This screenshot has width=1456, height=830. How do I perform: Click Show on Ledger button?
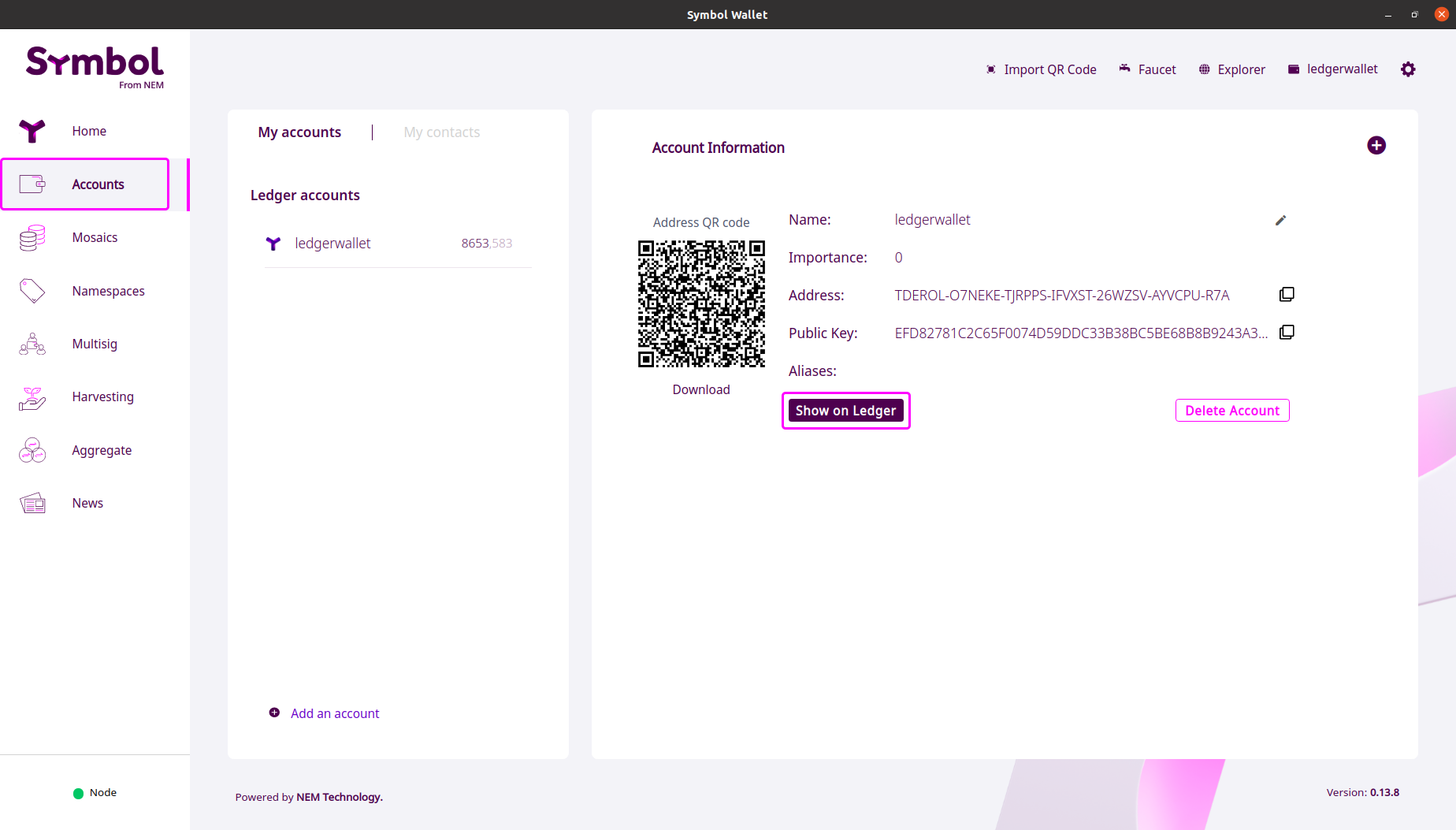(845, 410)
